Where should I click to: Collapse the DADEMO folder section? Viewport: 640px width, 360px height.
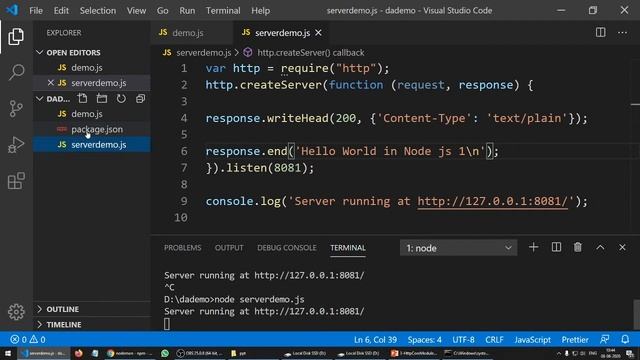click(40, 98)
